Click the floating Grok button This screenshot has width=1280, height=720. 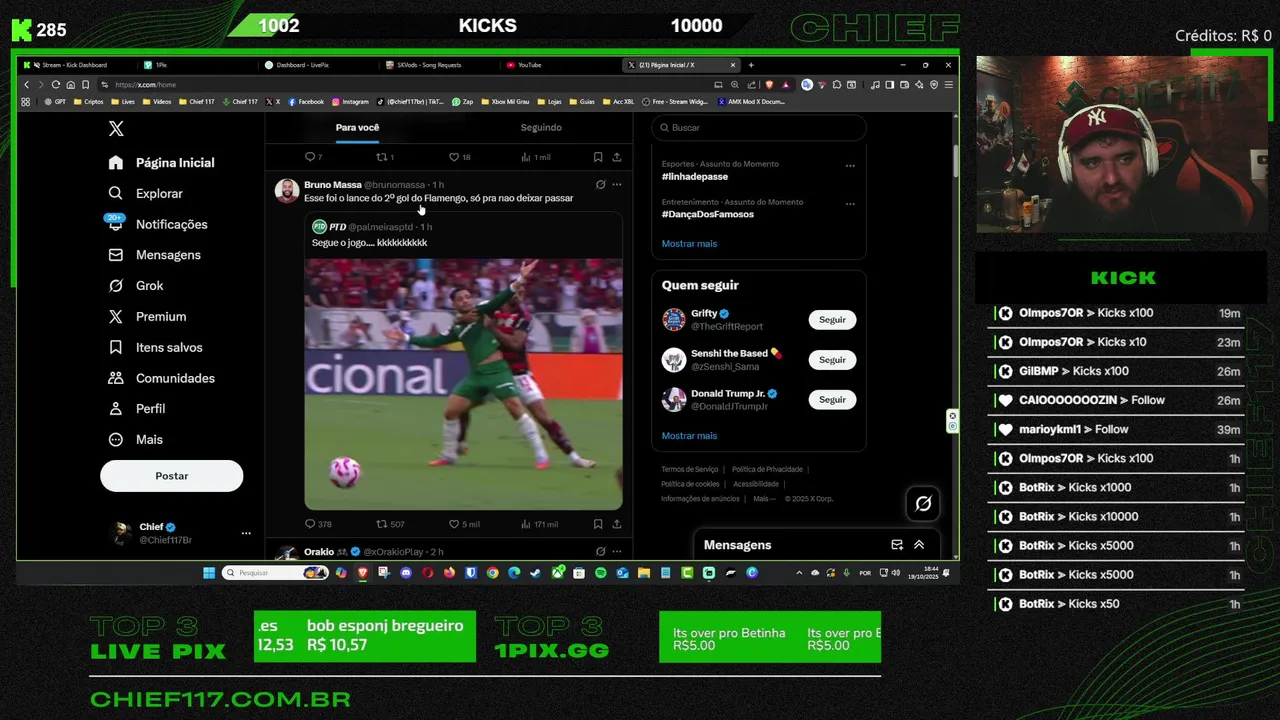(x=923, y=504)
